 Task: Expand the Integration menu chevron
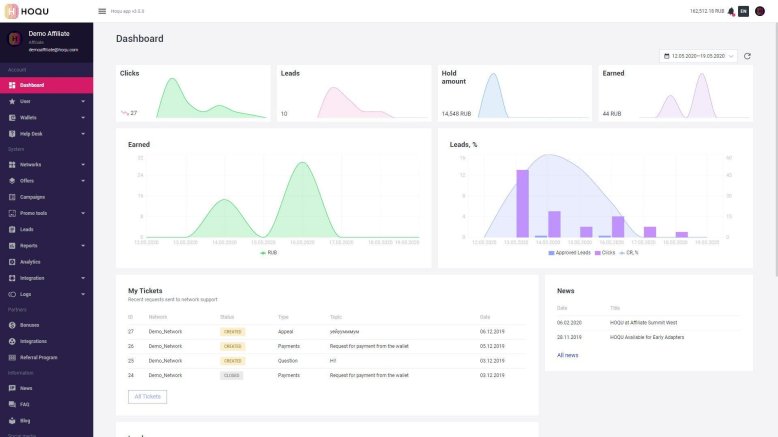tap(83, 278)
